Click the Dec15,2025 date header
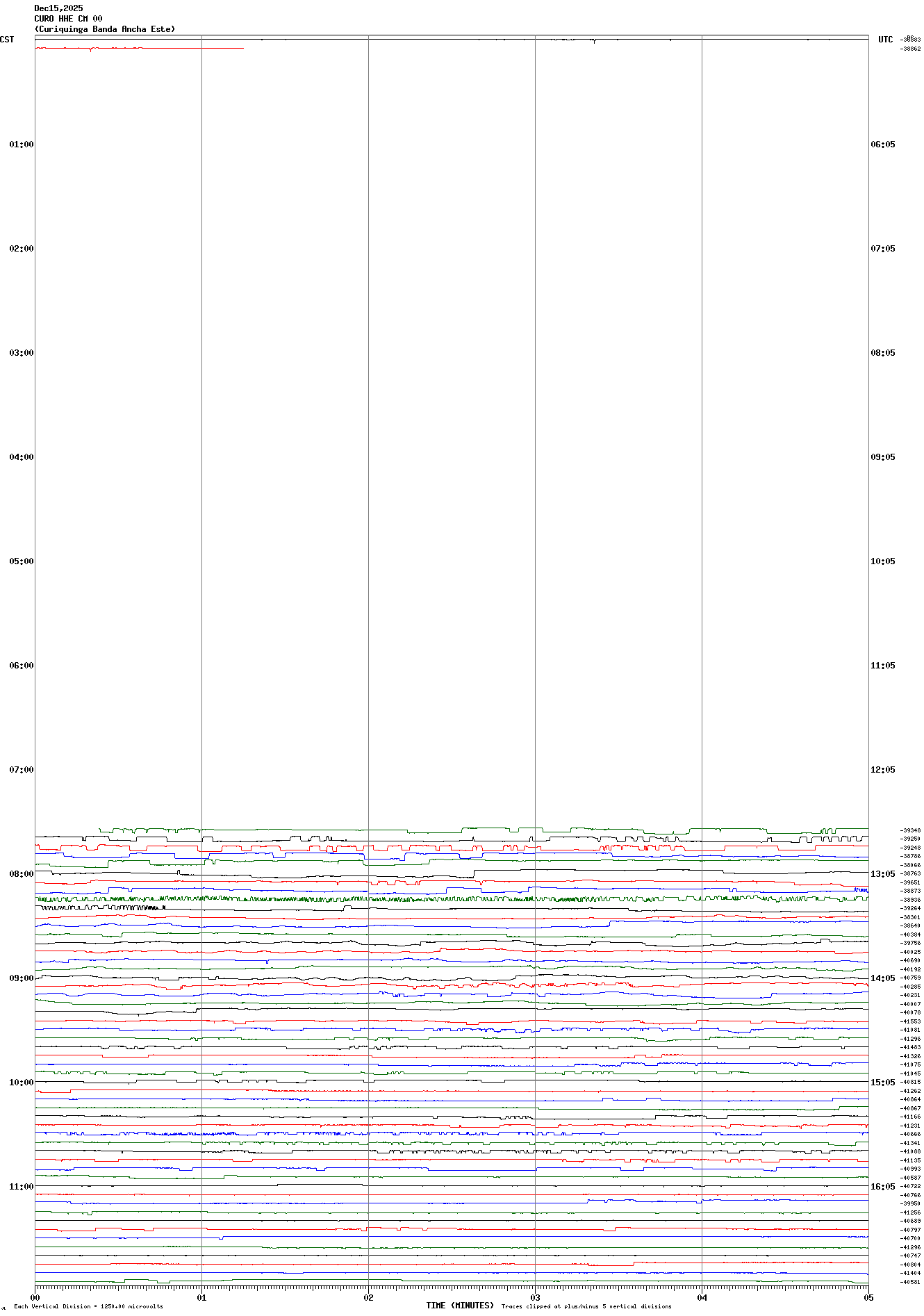Screen dimensions: 924x1316 pos(58,8)
